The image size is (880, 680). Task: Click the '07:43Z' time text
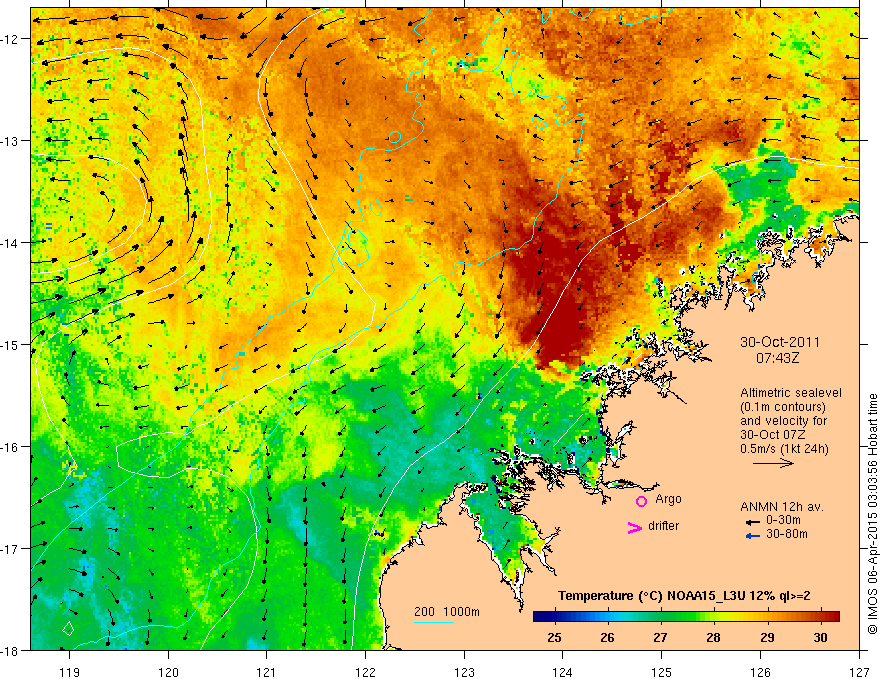point(777,357)
